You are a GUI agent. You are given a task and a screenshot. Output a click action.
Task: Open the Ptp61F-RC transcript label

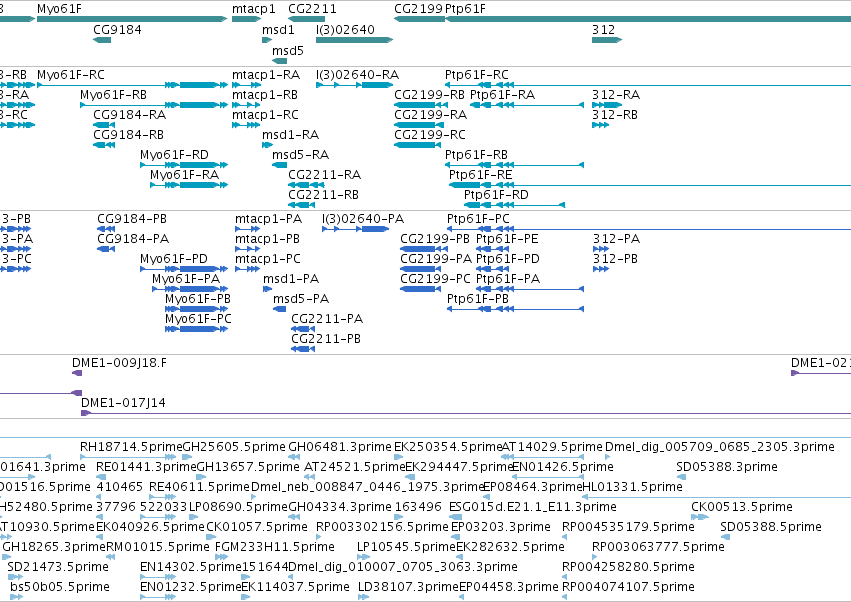tap(477, 74)
